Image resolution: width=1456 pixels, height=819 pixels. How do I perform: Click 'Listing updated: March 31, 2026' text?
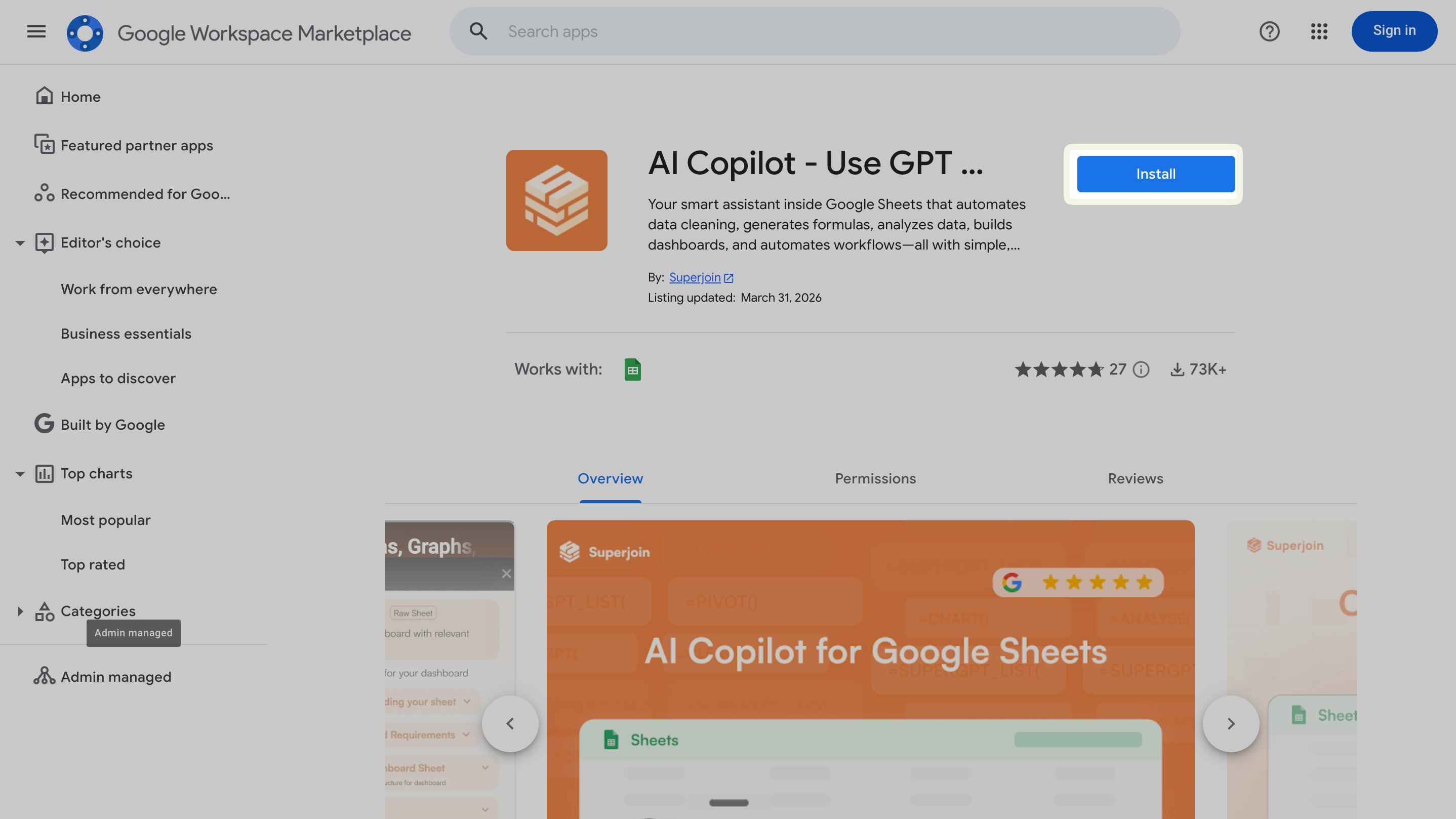734,298
